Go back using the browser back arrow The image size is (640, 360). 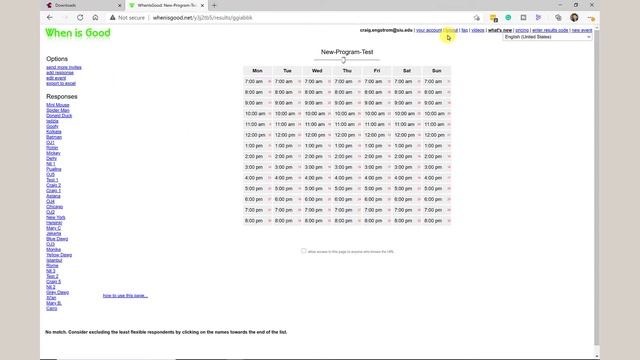[49, 18]
